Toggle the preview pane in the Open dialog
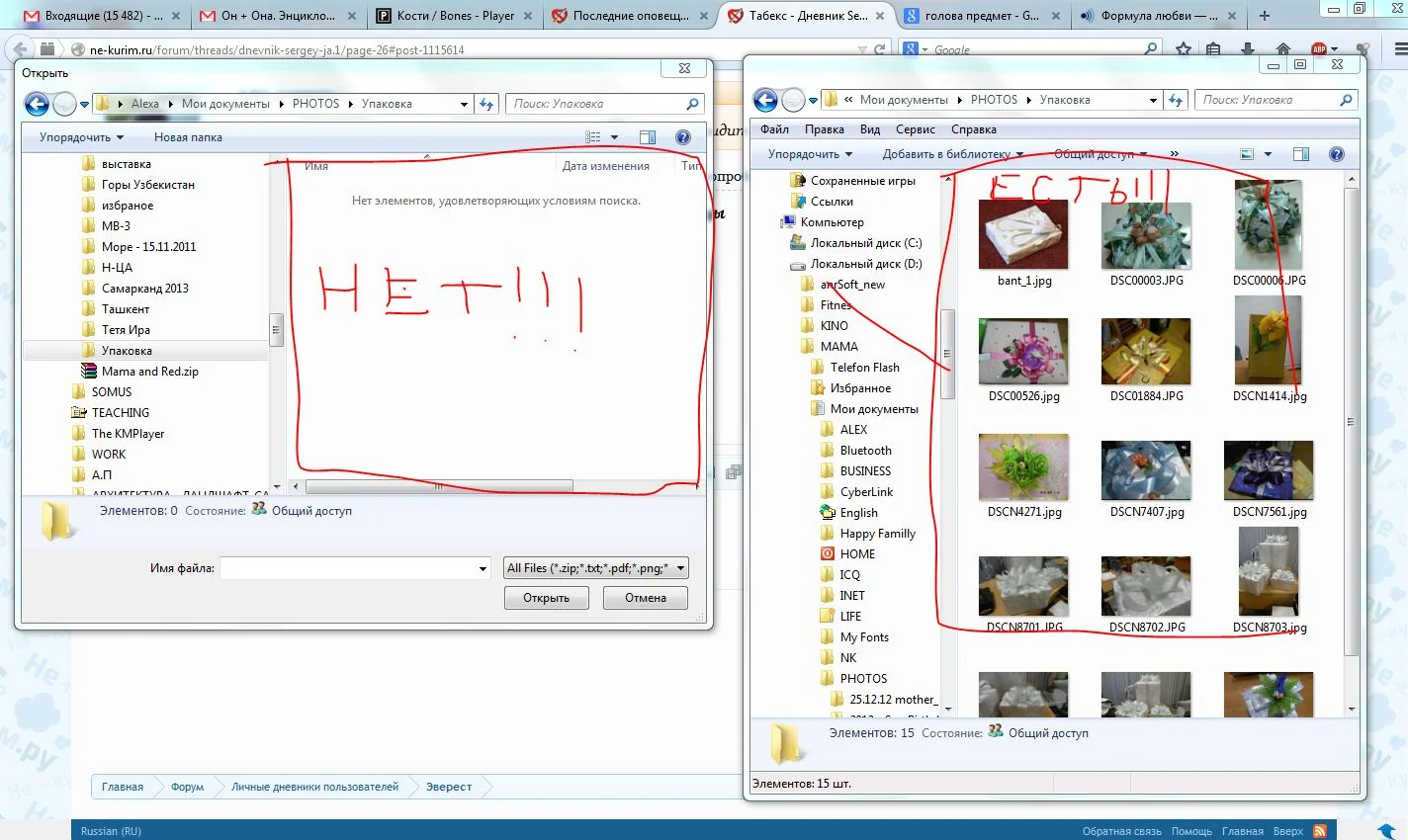The width and height of the screenshot is (1408, 840). tap(648, 137)
